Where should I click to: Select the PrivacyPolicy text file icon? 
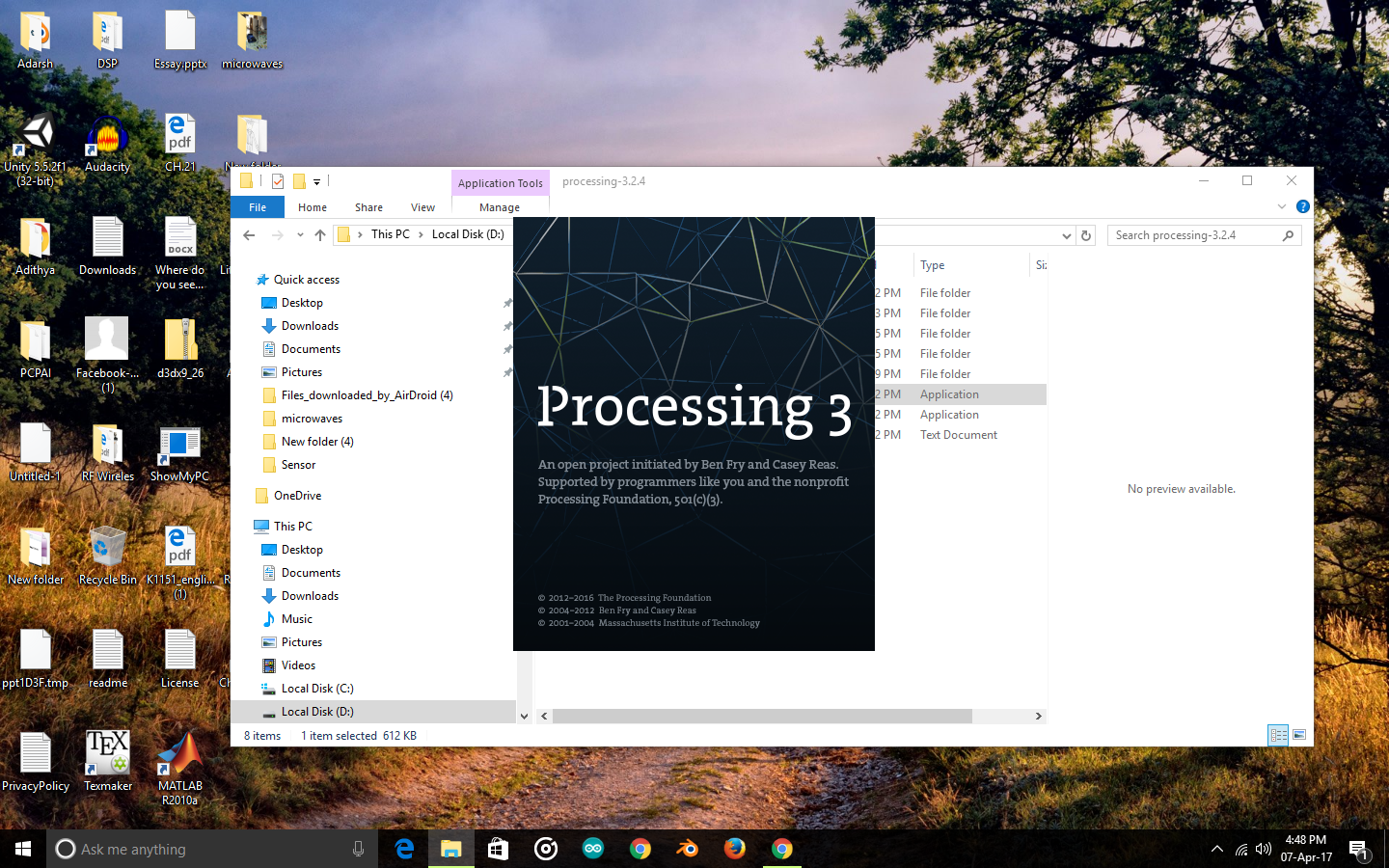(35, 762)
